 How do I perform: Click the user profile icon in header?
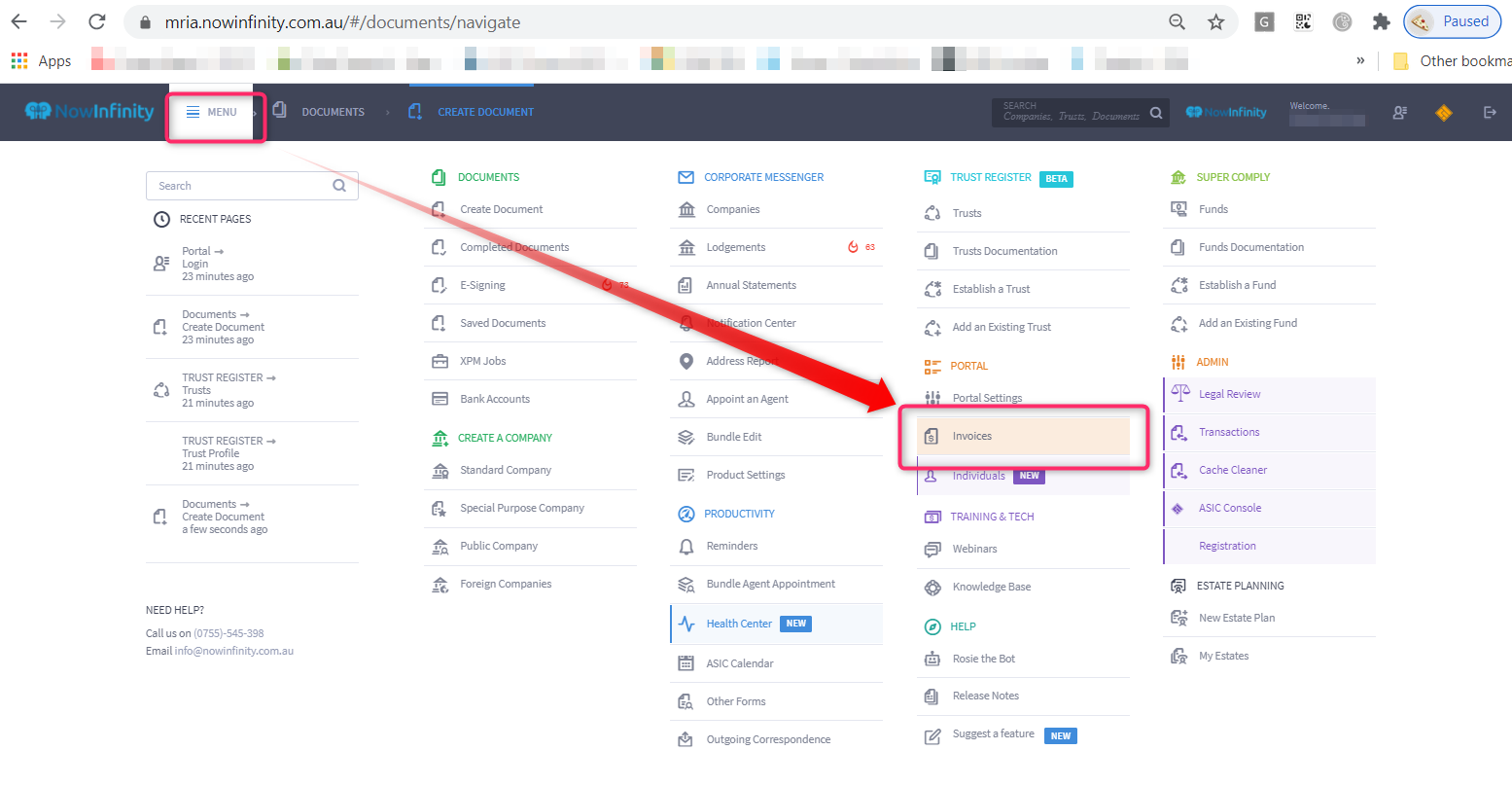click(1399, 113)
